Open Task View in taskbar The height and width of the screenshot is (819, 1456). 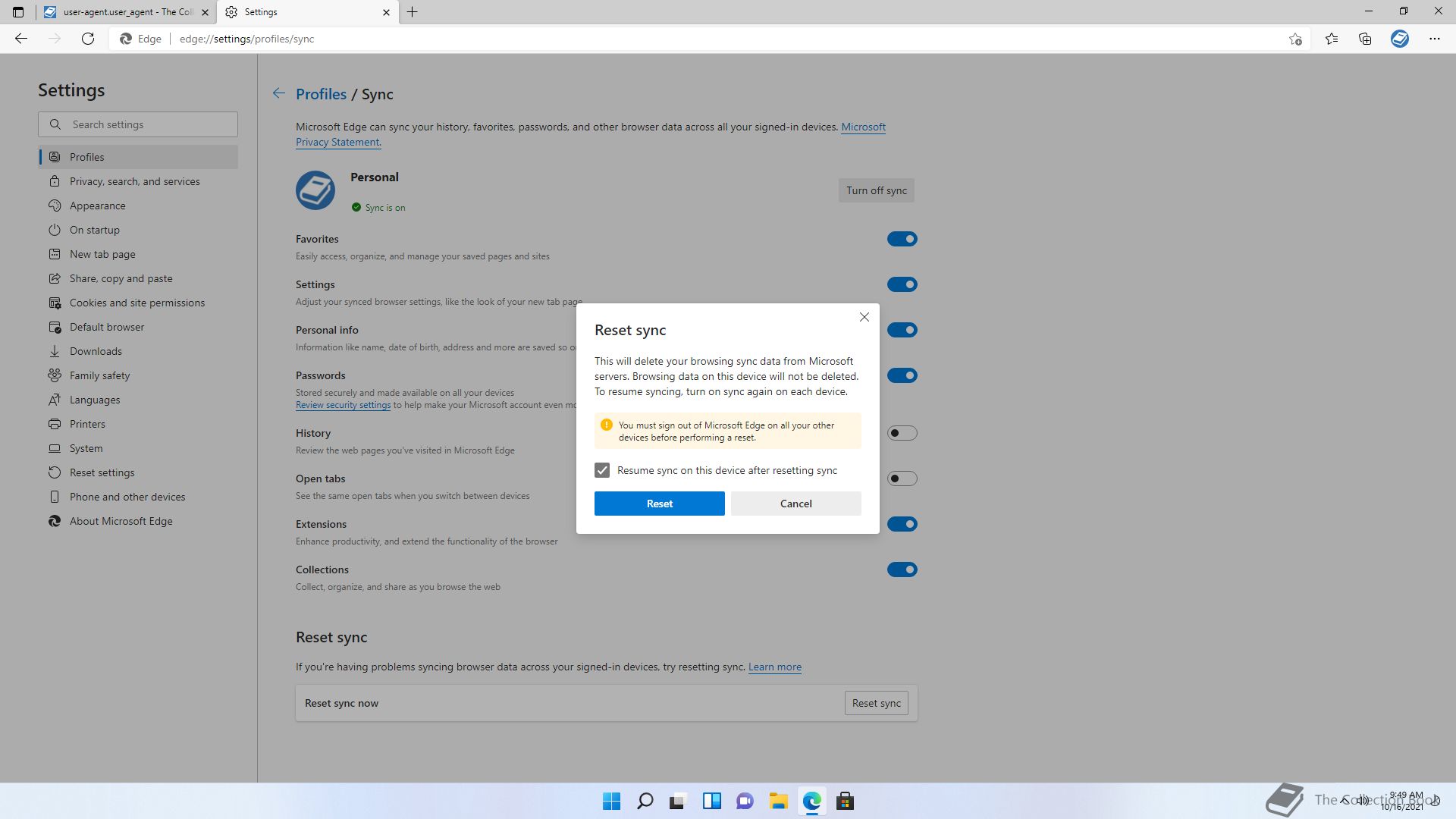pos(678,801)
